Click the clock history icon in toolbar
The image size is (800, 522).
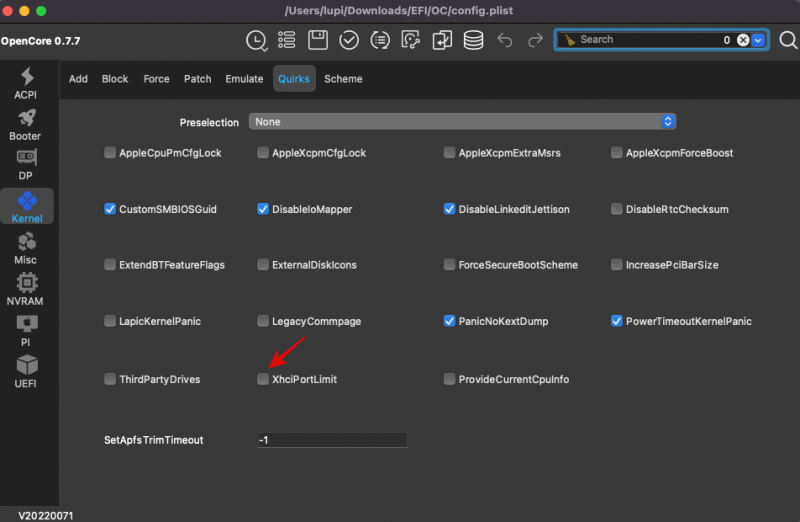(256, 40)
